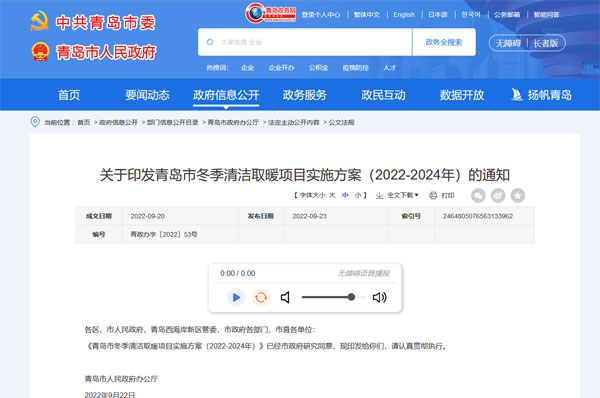Play the audio reading

[236, 297]
